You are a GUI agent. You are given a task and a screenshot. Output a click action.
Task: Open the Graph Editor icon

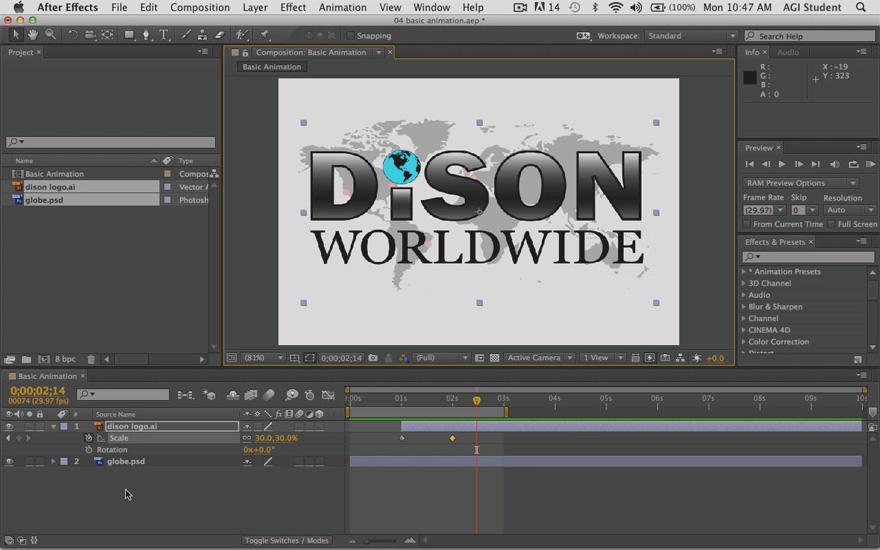(x=328, y=395)
